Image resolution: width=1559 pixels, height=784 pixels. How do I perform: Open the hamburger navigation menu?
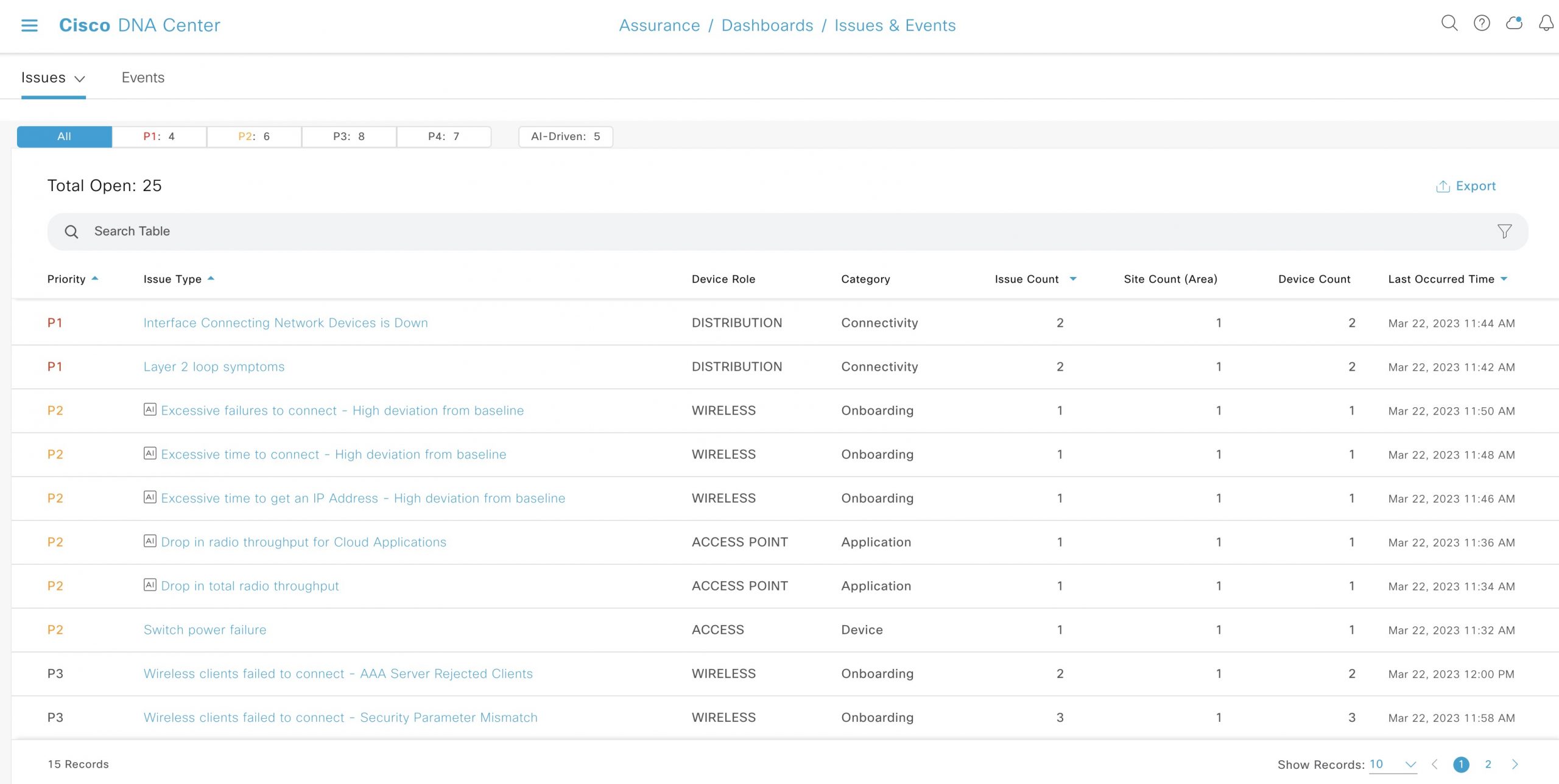pyautogui.click(x=29, y=25)
